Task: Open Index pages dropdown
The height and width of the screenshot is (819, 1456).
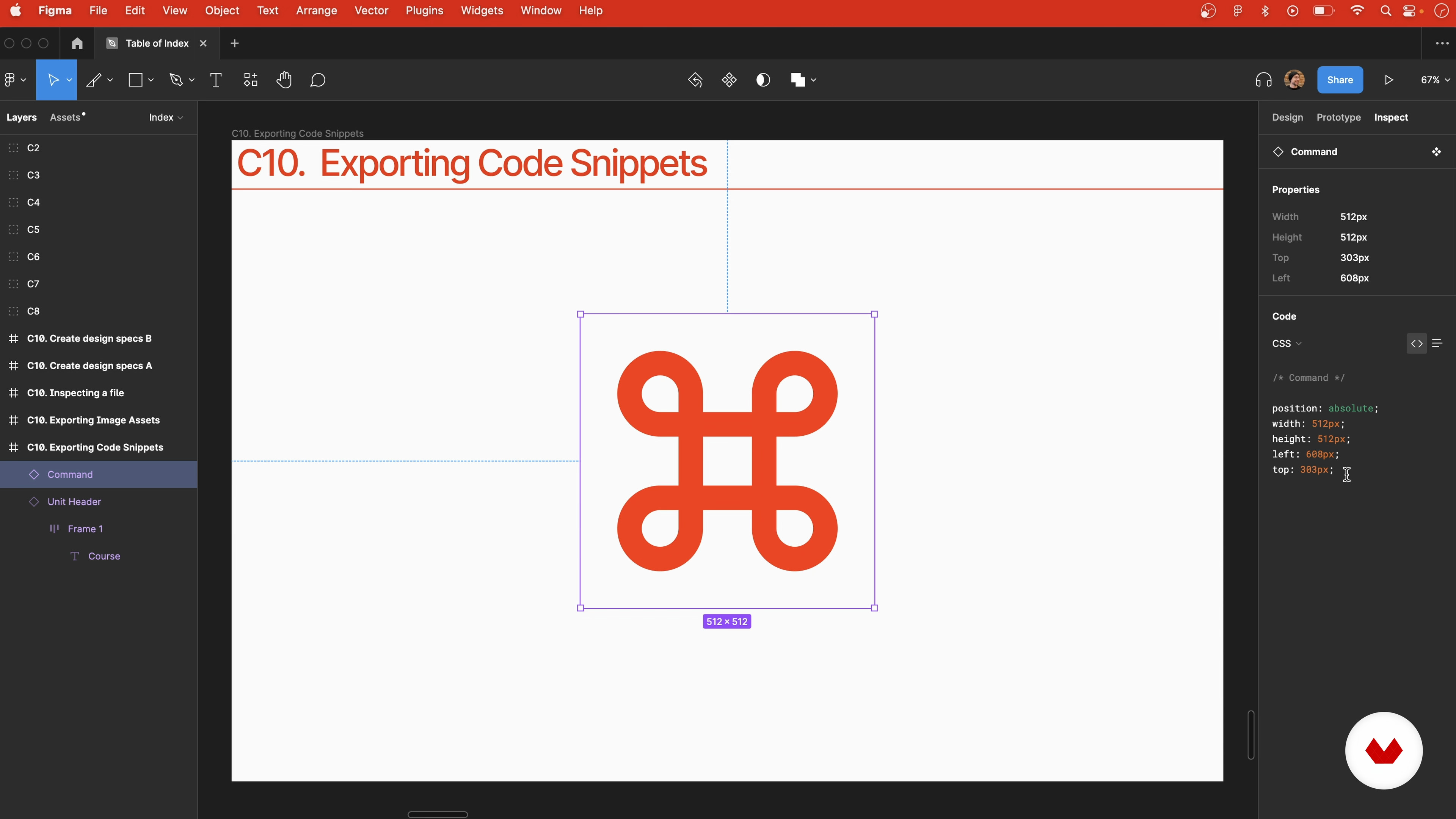Action: click(166, 117)
